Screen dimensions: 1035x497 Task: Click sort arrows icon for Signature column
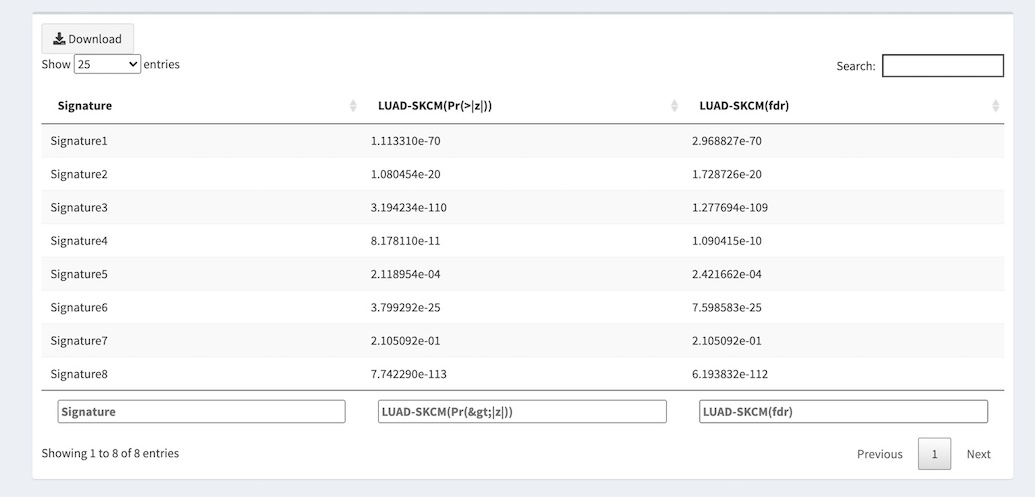[x=353, y=106]
